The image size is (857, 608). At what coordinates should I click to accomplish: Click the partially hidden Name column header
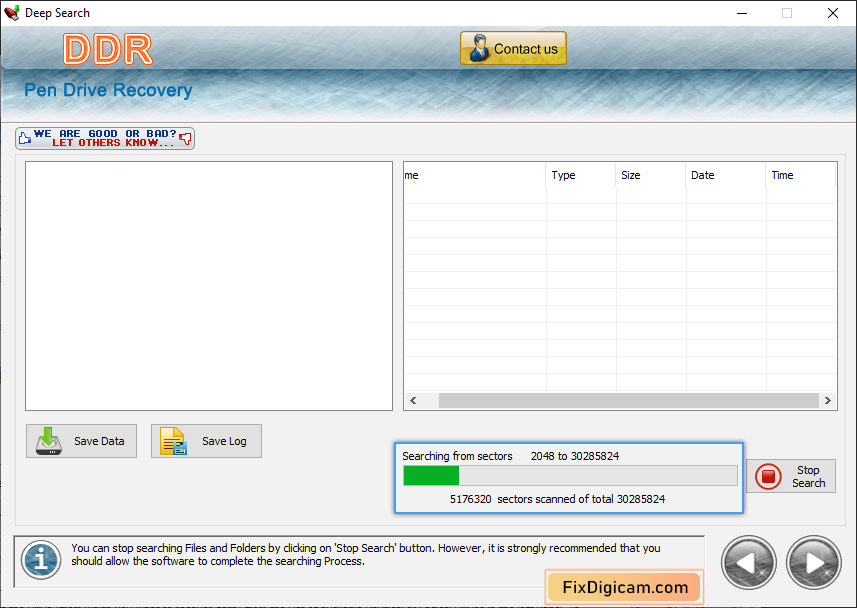click(474, 175)
